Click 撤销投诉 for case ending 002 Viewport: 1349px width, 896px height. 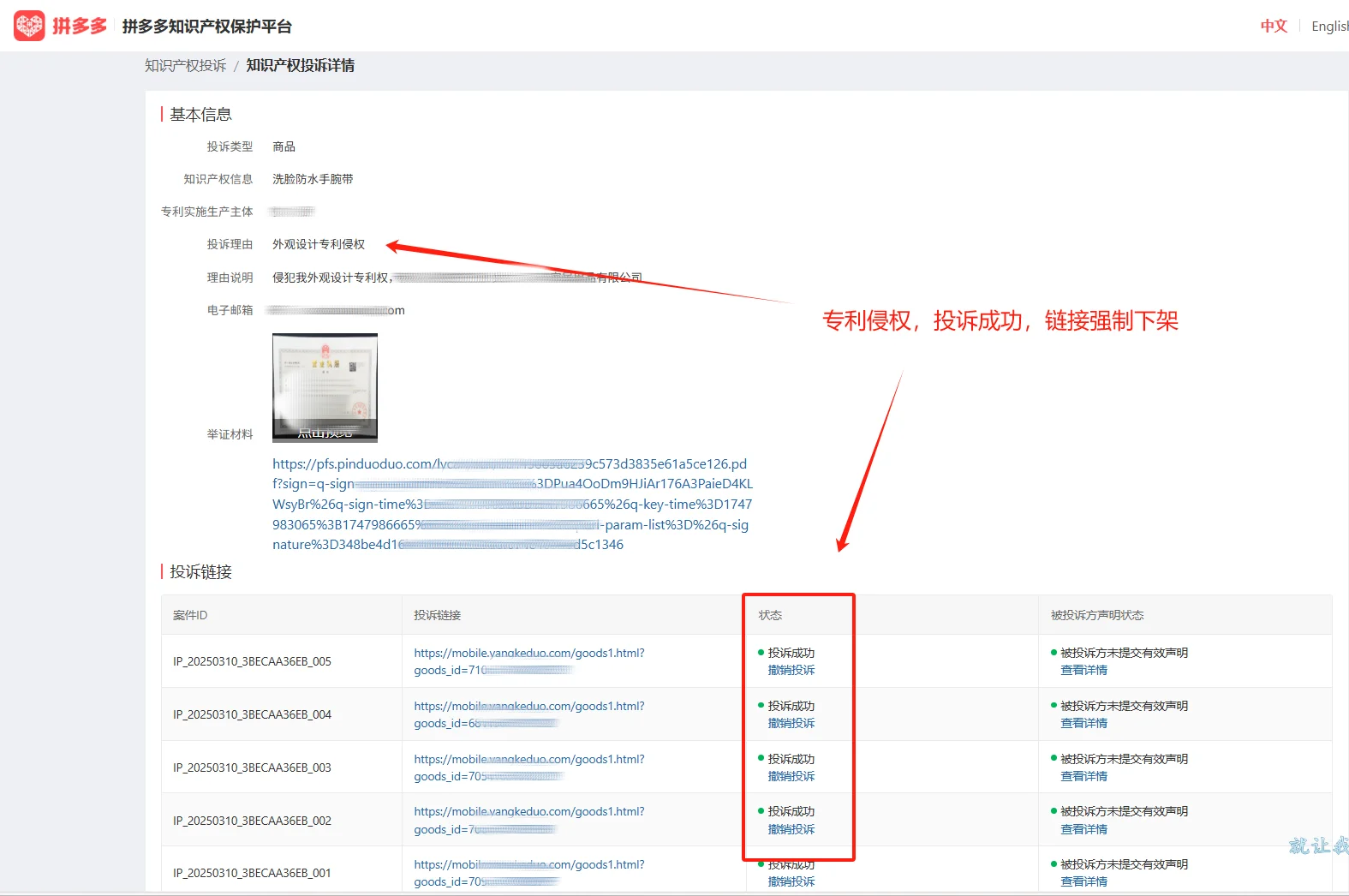(x=791, y=829)
